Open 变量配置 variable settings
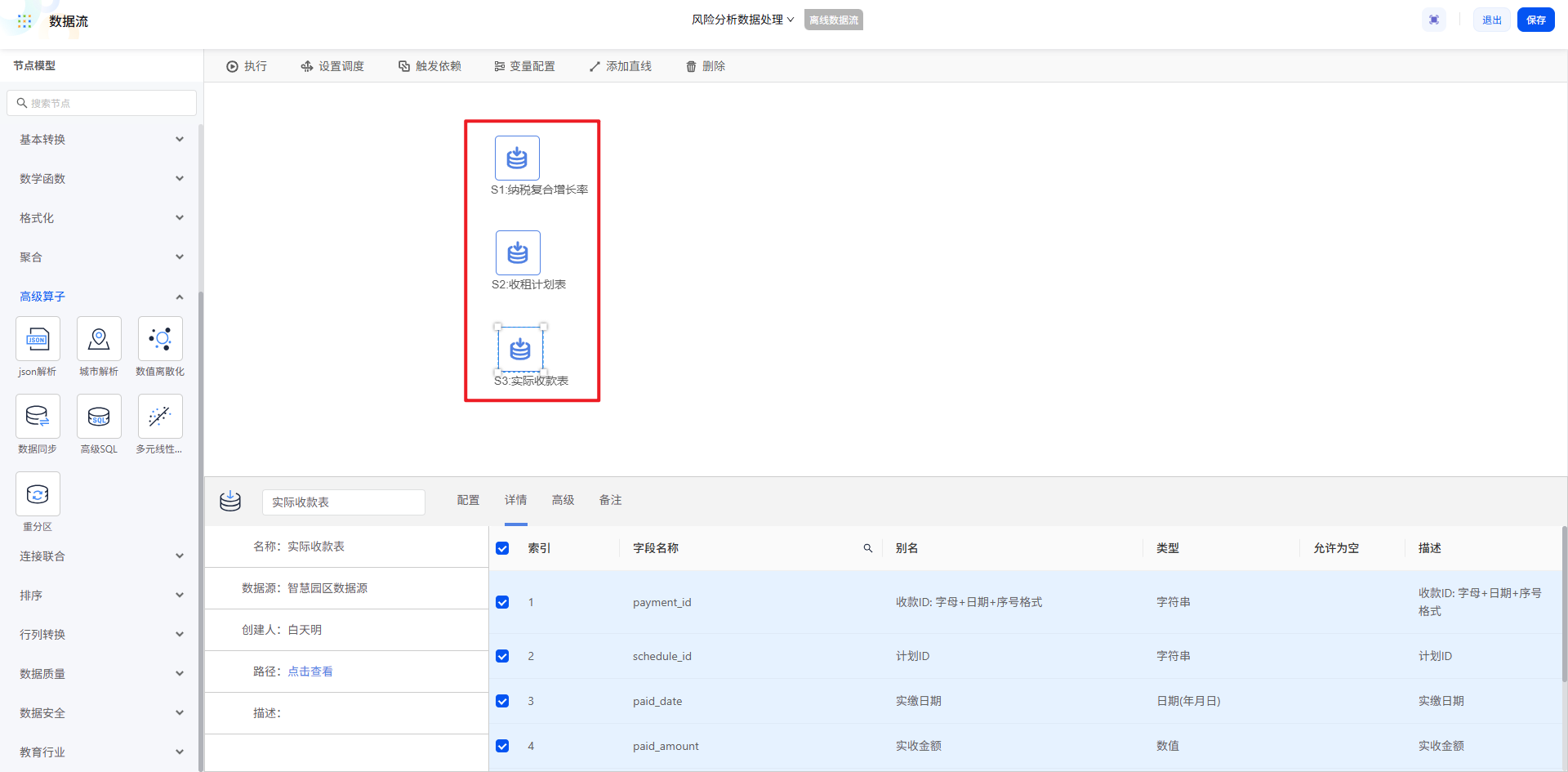 coord(524,66)
